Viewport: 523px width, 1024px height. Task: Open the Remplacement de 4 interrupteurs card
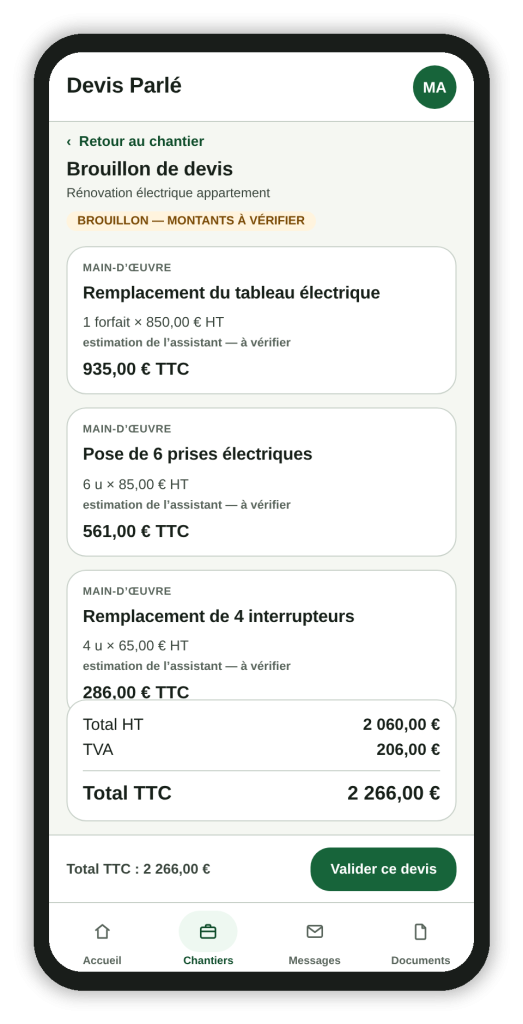click(x=261, y=635)
